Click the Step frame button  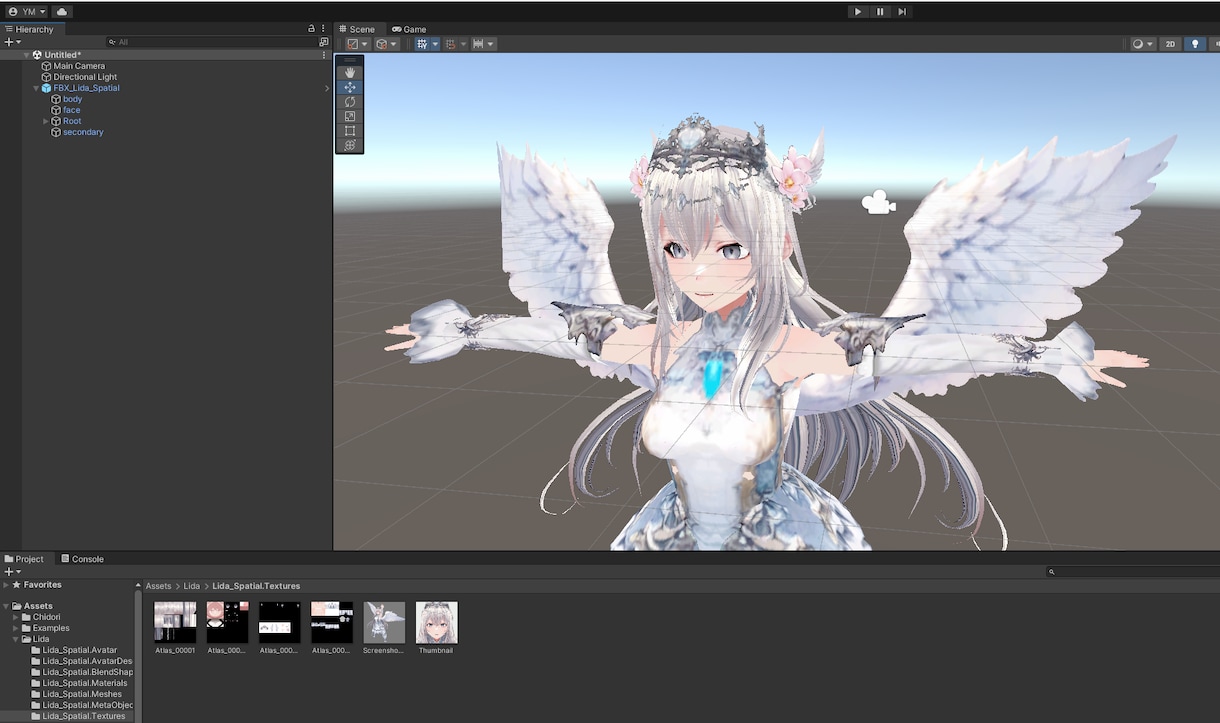(902, 12)
